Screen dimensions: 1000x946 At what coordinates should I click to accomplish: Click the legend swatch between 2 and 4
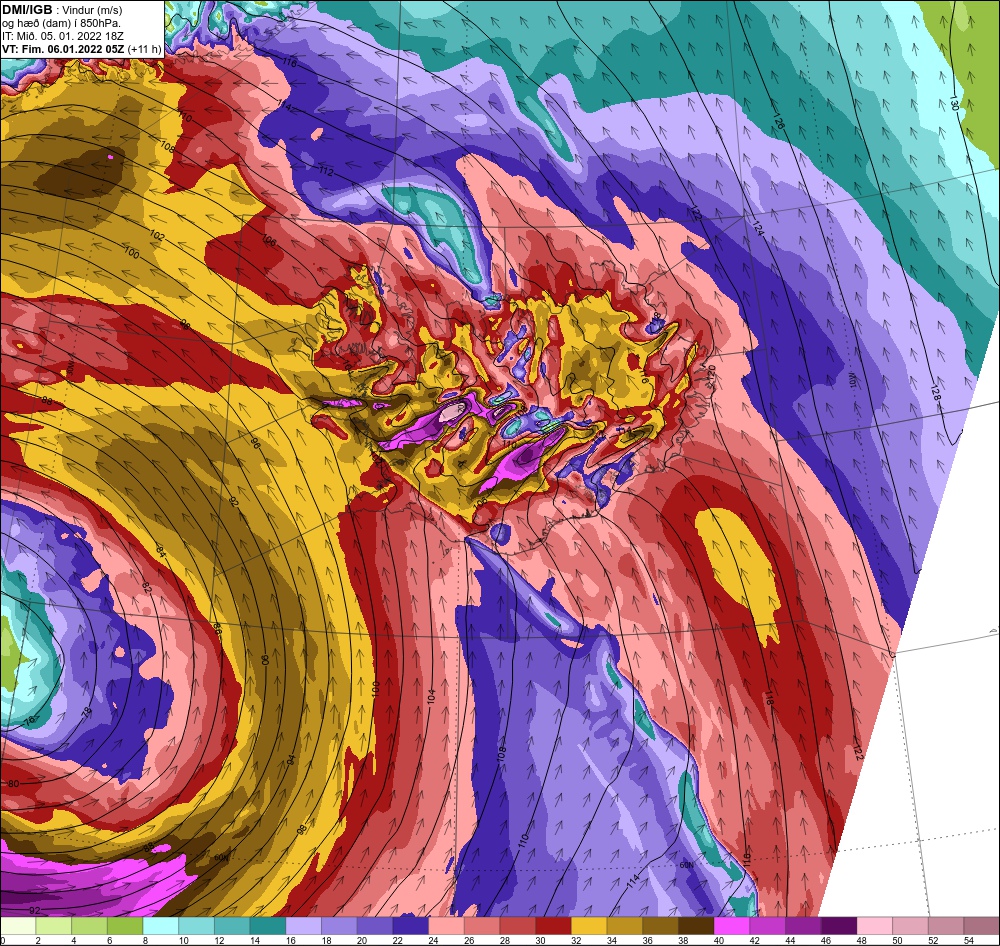coord(54,926)
